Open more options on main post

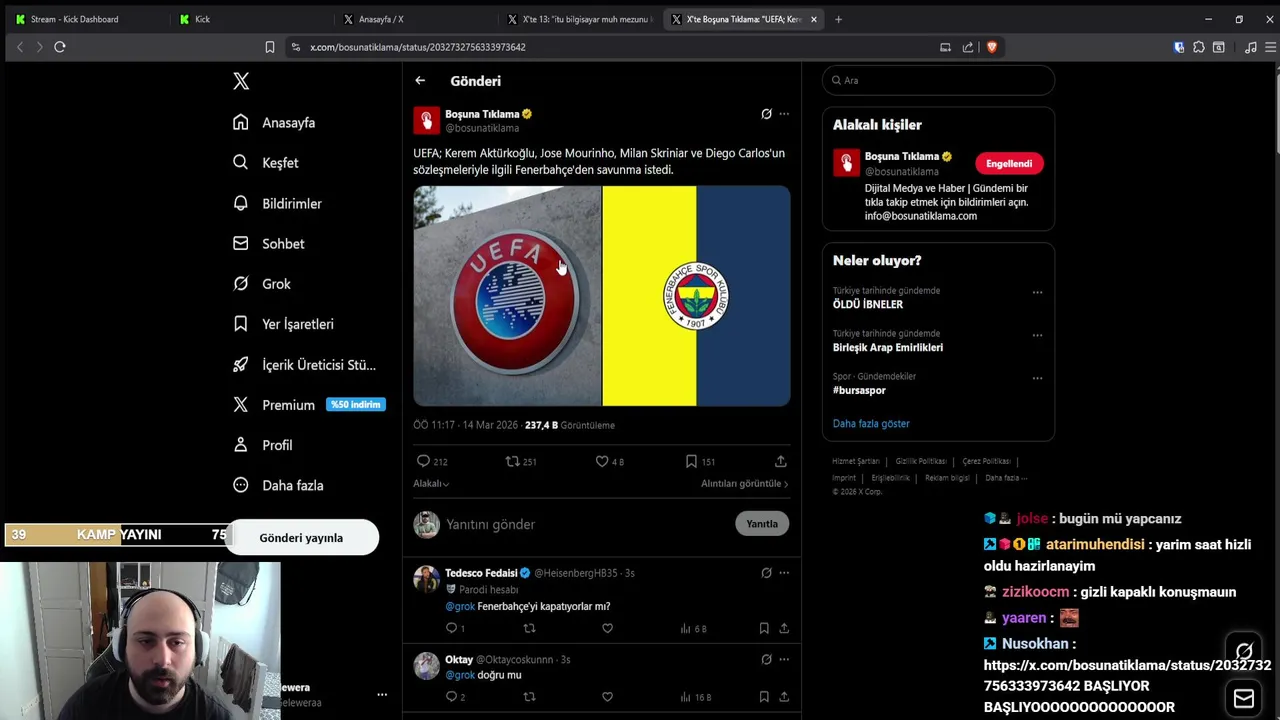pos(784,114)
